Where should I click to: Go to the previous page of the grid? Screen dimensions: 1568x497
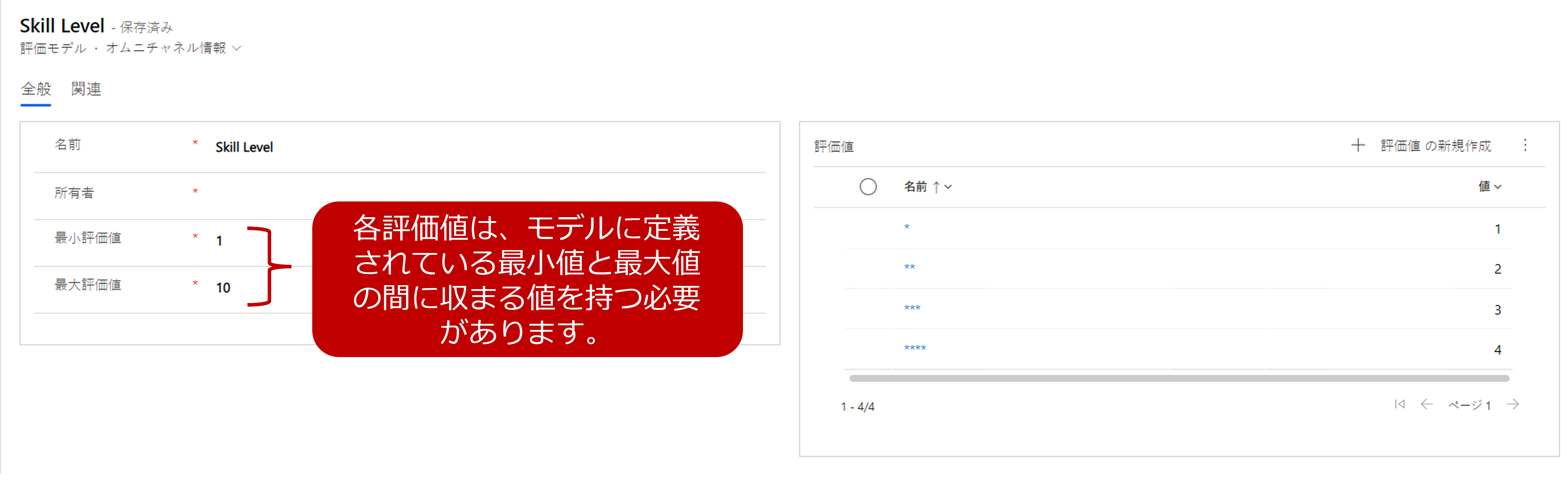pyautogui.click(x=1426, y=404)
